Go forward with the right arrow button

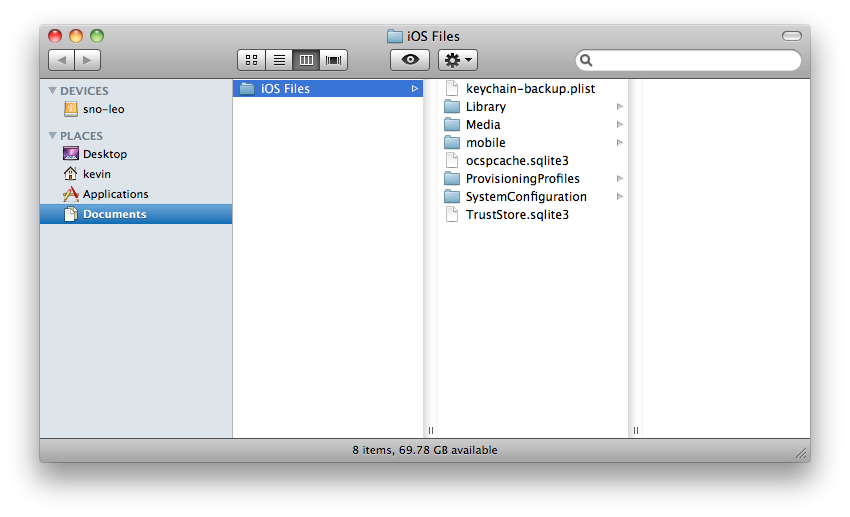[x=87, y=60]
